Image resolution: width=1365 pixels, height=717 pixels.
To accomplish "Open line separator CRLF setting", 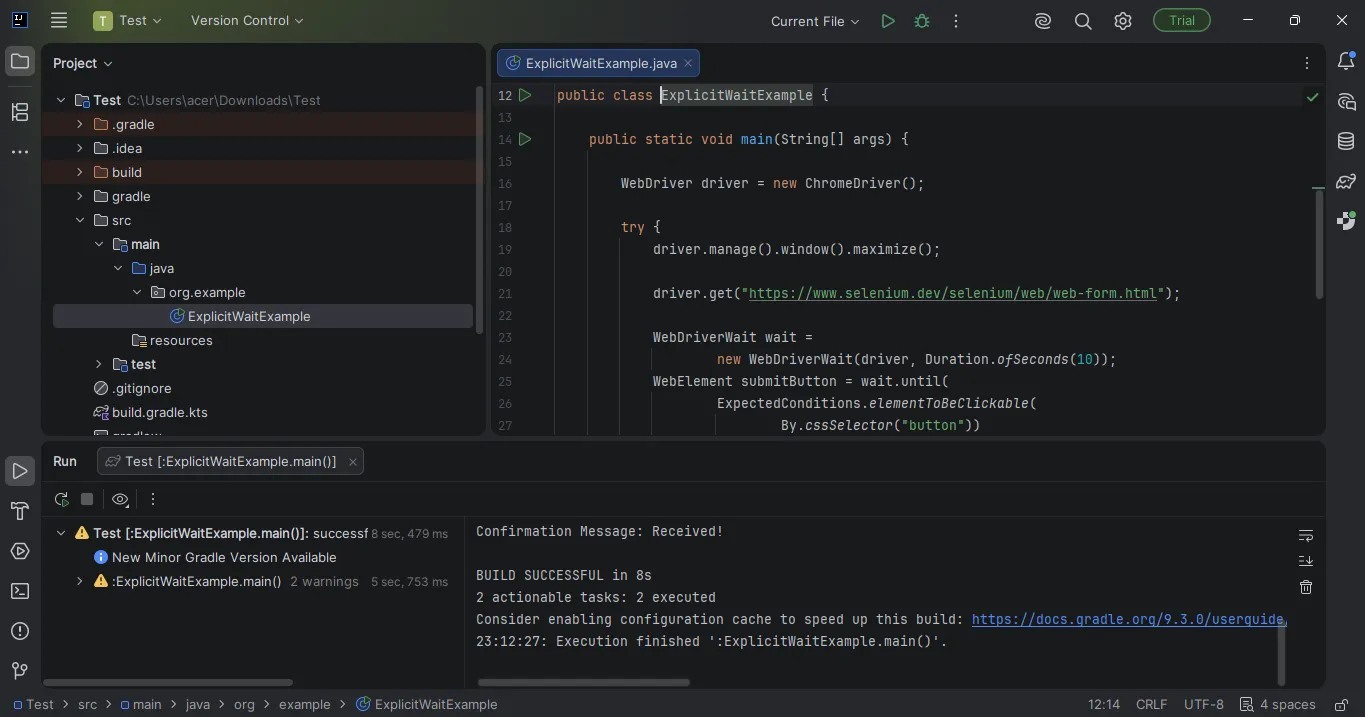I will tap(1151, 704).
